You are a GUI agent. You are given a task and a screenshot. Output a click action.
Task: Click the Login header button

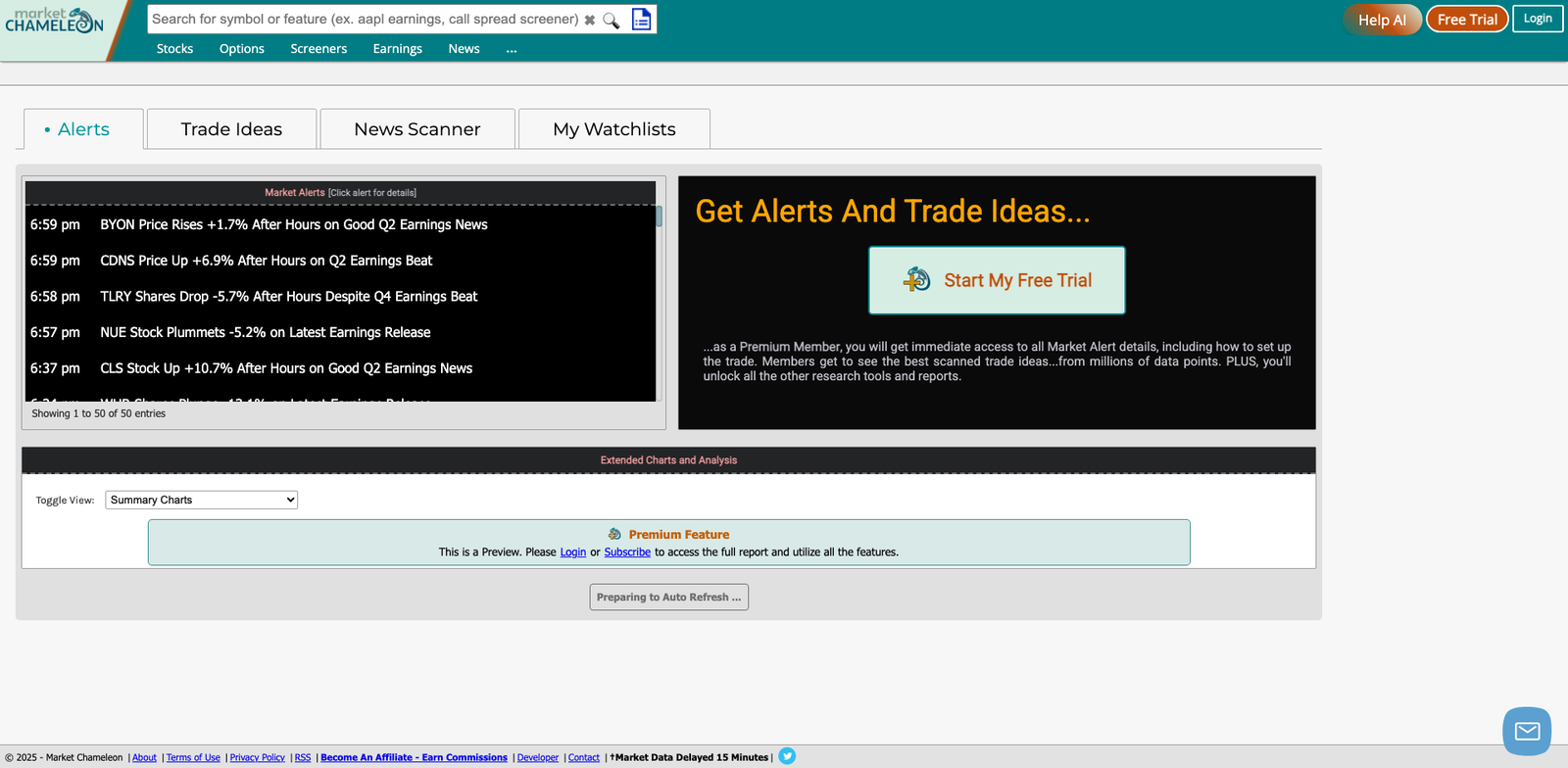[1538, 19]
